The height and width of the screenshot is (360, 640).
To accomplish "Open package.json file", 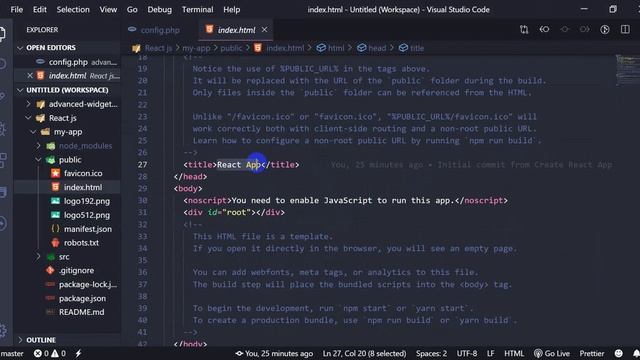I will [x=82, y=298].
